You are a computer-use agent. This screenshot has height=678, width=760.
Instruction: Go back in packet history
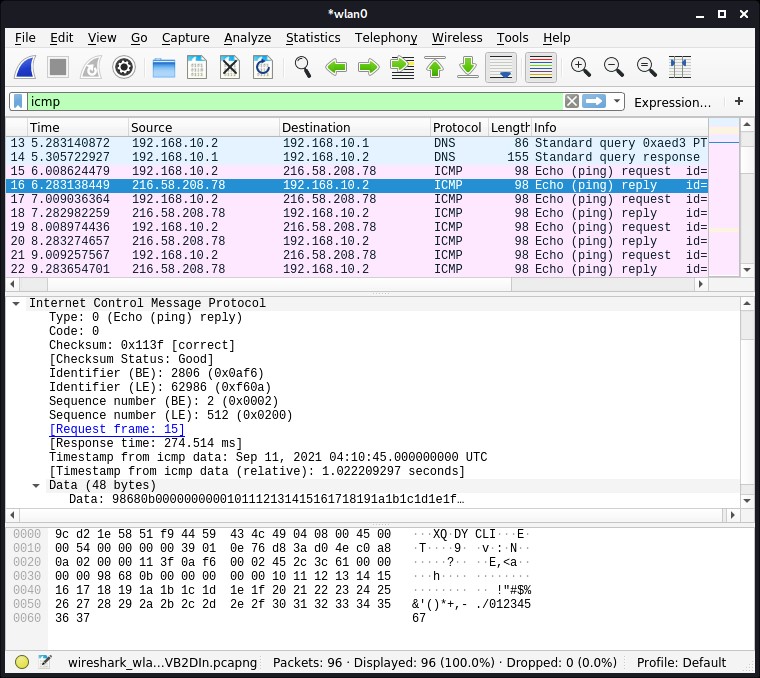tap(336, 67)
